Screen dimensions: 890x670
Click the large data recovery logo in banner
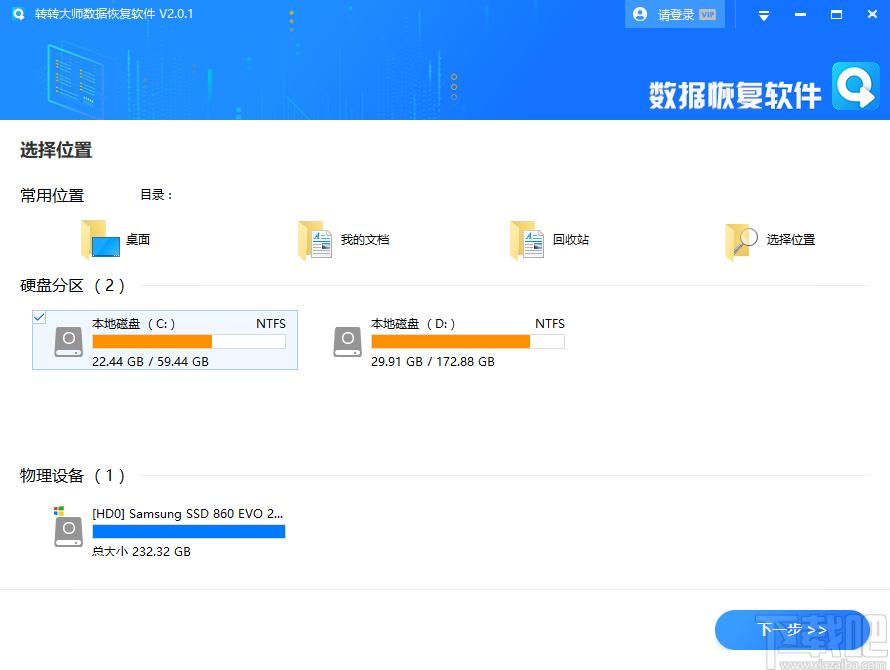(855, 86)
